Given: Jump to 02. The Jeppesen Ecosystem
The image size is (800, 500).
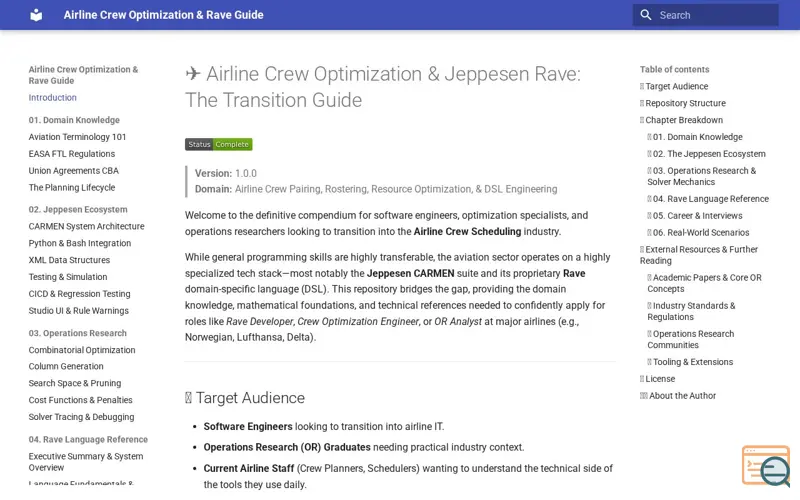Looking at the screenshot, I should (707, 154).
